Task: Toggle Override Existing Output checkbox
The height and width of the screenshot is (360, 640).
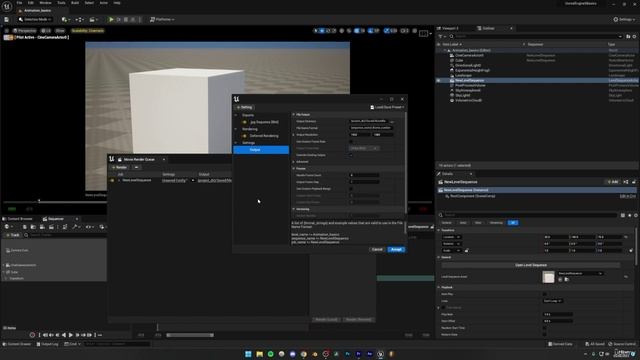Action: point(351,155)
